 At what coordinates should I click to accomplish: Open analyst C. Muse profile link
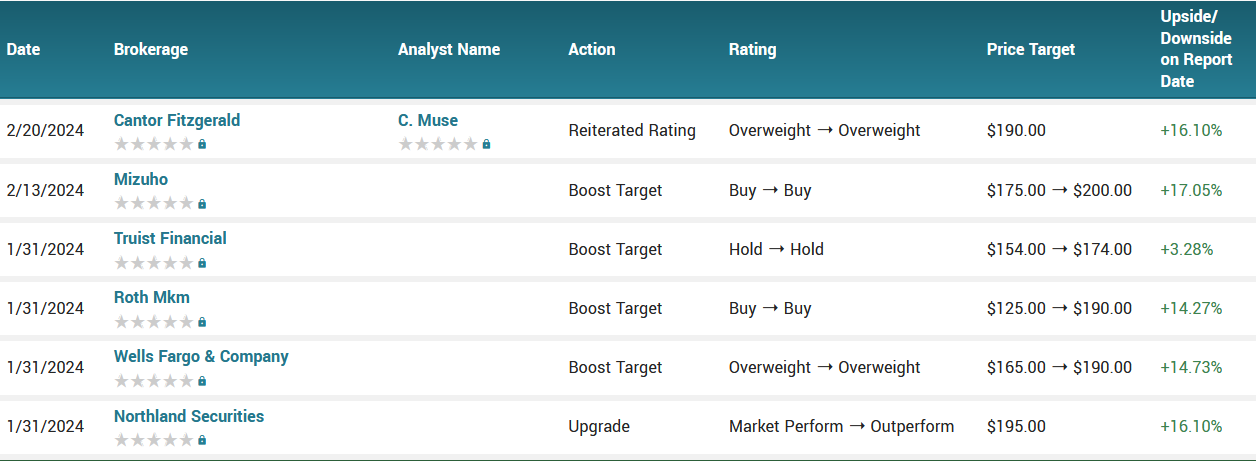(x=428, y=120)
